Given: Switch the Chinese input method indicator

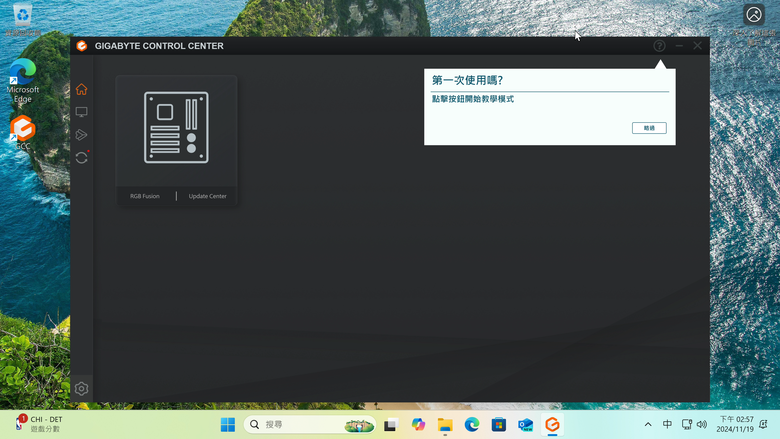Looking at the screenshot, I should coord(667,424).
